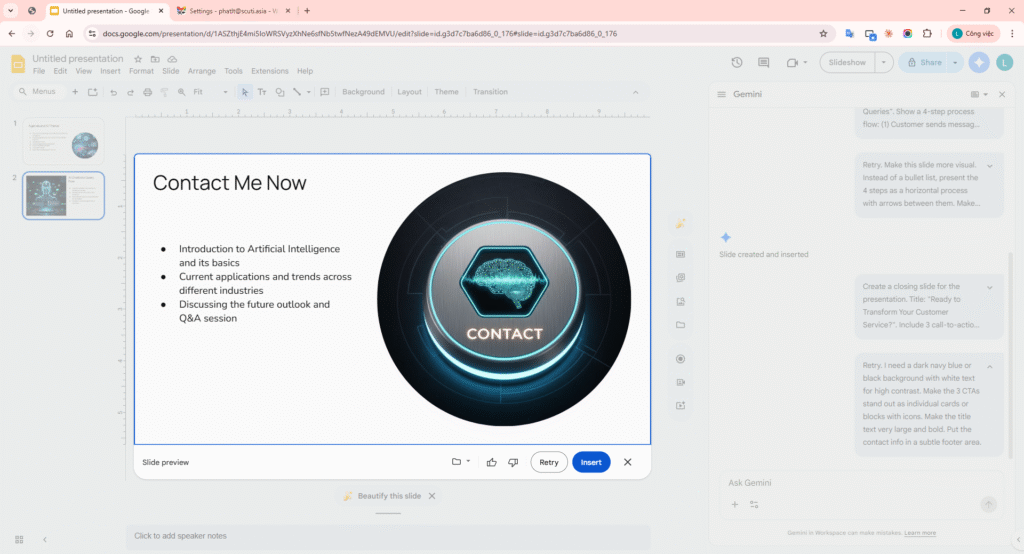
Task: Expand the Fit zoom dropdown
Action: (224, 92)
